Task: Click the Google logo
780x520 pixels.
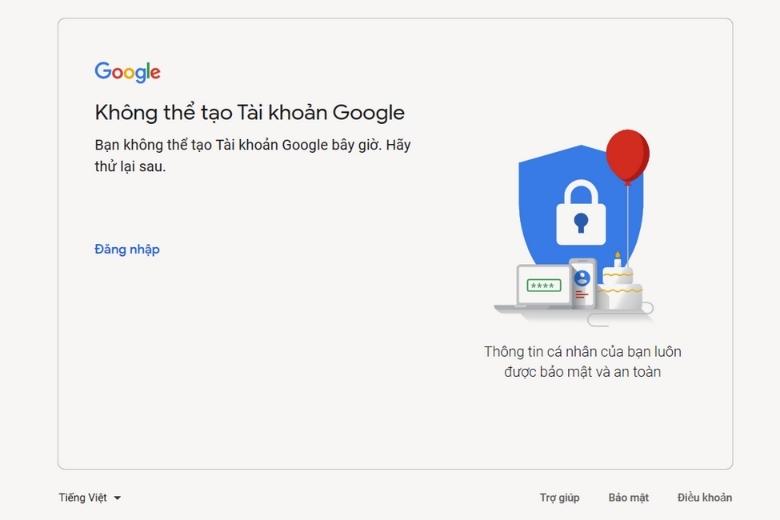Action: [127, 72]
